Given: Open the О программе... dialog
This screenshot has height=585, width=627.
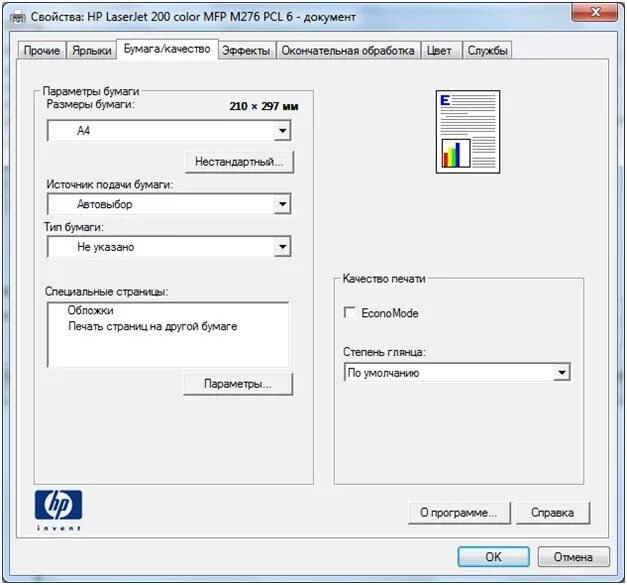Looking at the screenshot, I should pos(459,512).
